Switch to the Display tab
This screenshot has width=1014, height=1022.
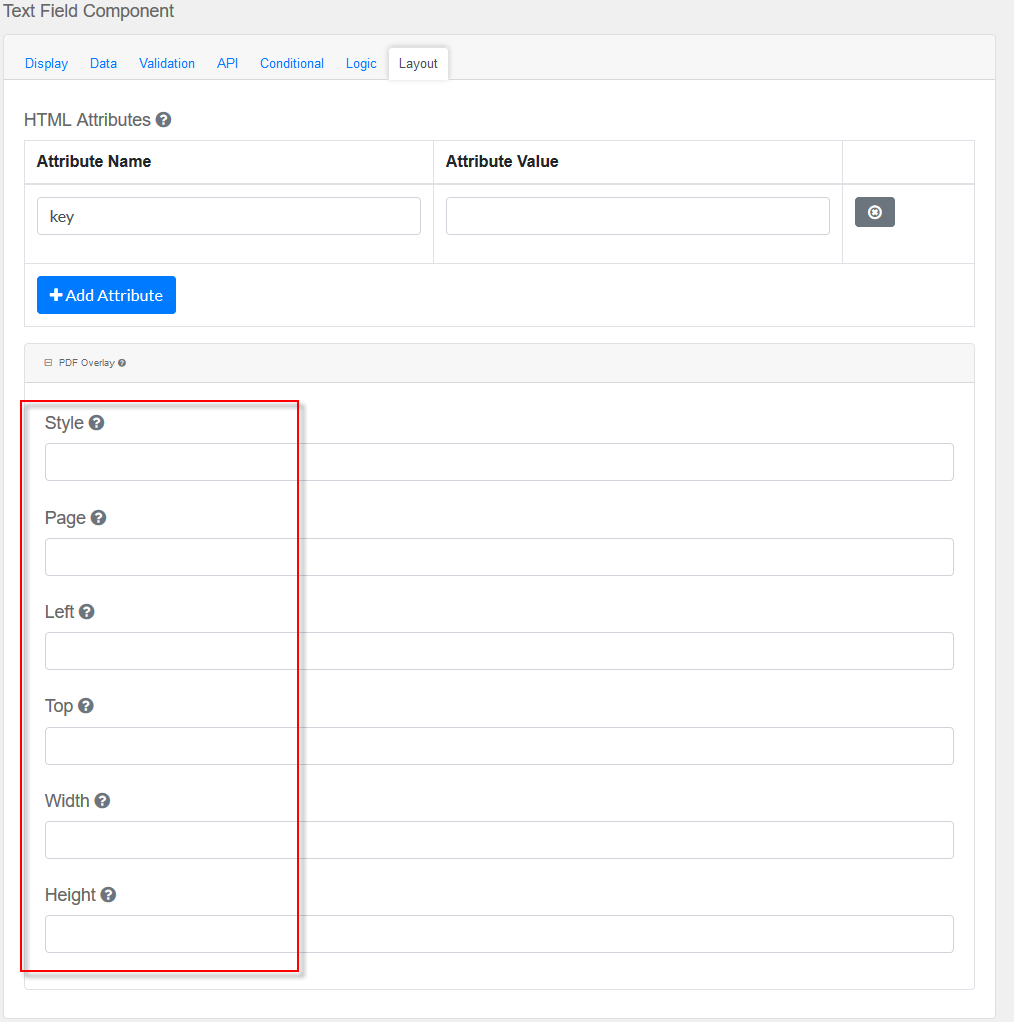[x=46, y=63]
